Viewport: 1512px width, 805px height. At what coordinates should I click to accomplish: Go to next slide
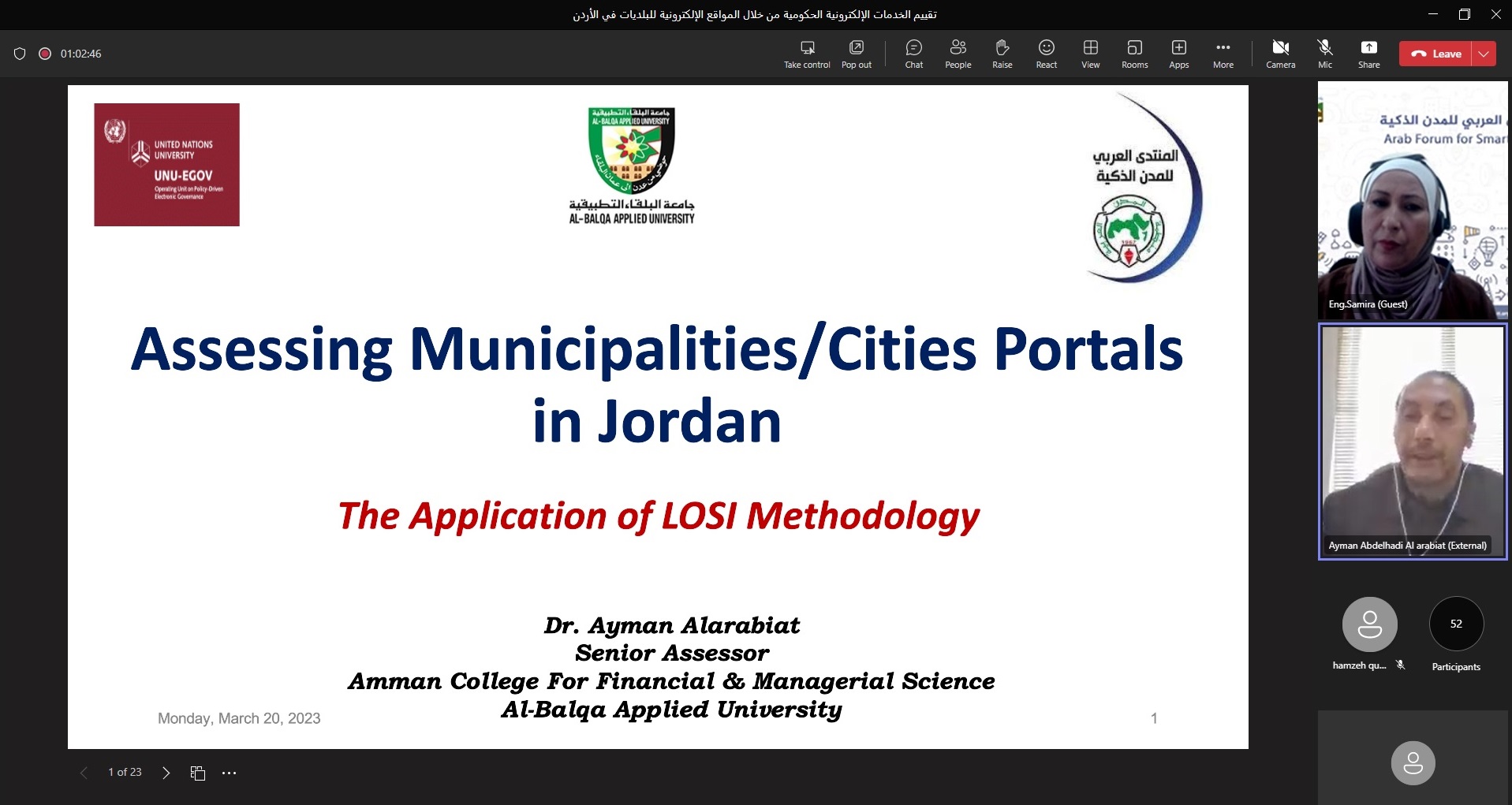point(166,773)
